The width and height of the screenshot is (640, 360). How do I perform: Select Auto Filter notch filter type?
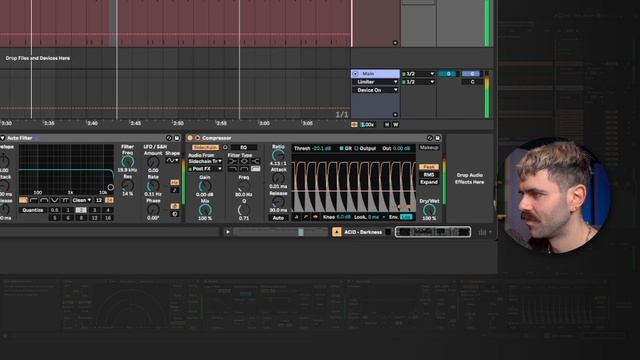click(x=55, y=200)
